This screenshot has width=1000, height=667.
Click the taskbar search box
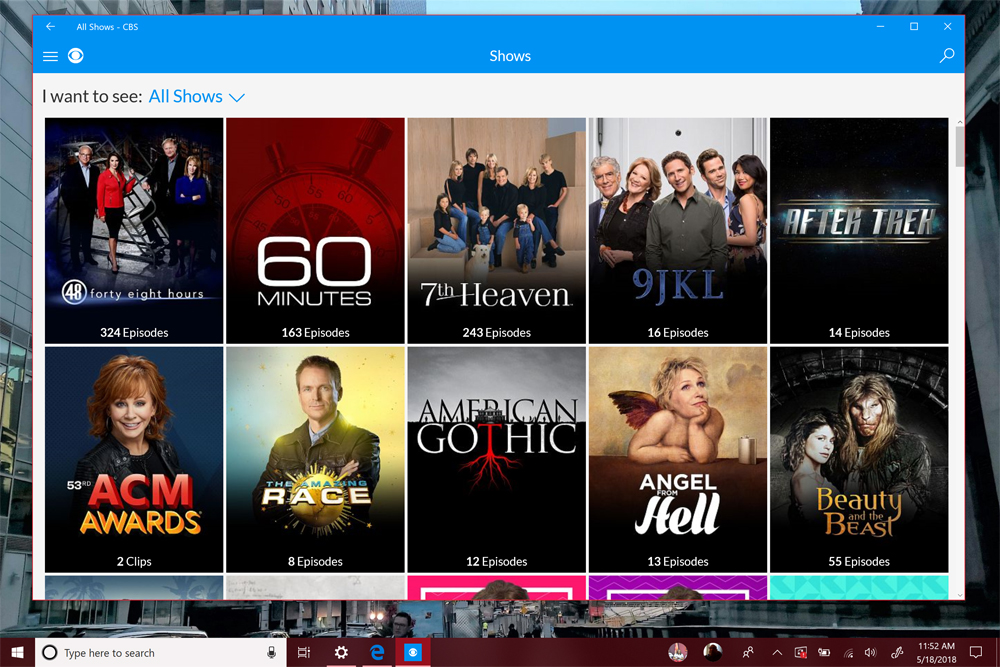tap(159, 652)
